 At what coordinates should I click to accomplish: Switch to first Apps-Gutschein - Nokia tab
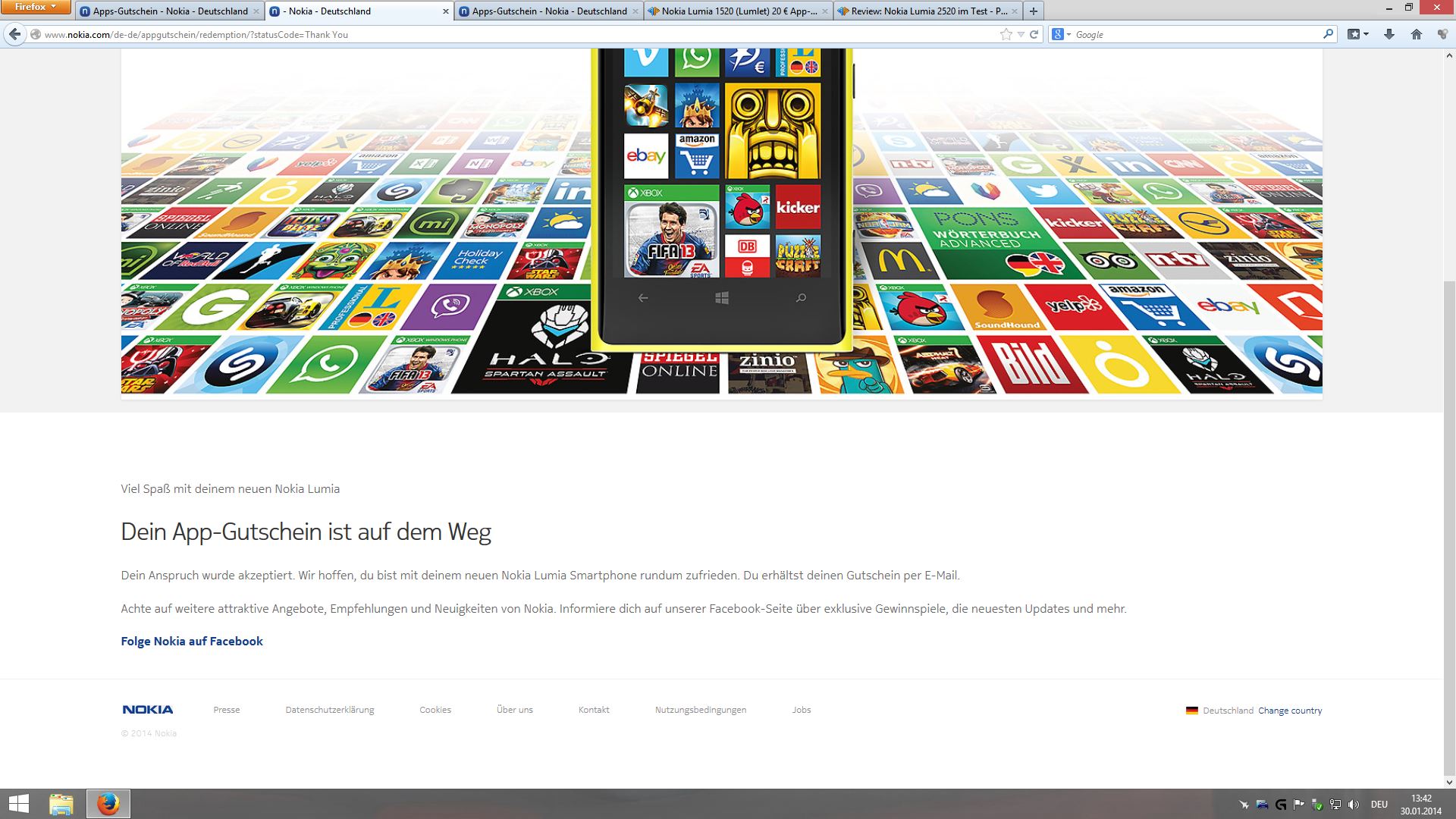[x=170, y=11]
